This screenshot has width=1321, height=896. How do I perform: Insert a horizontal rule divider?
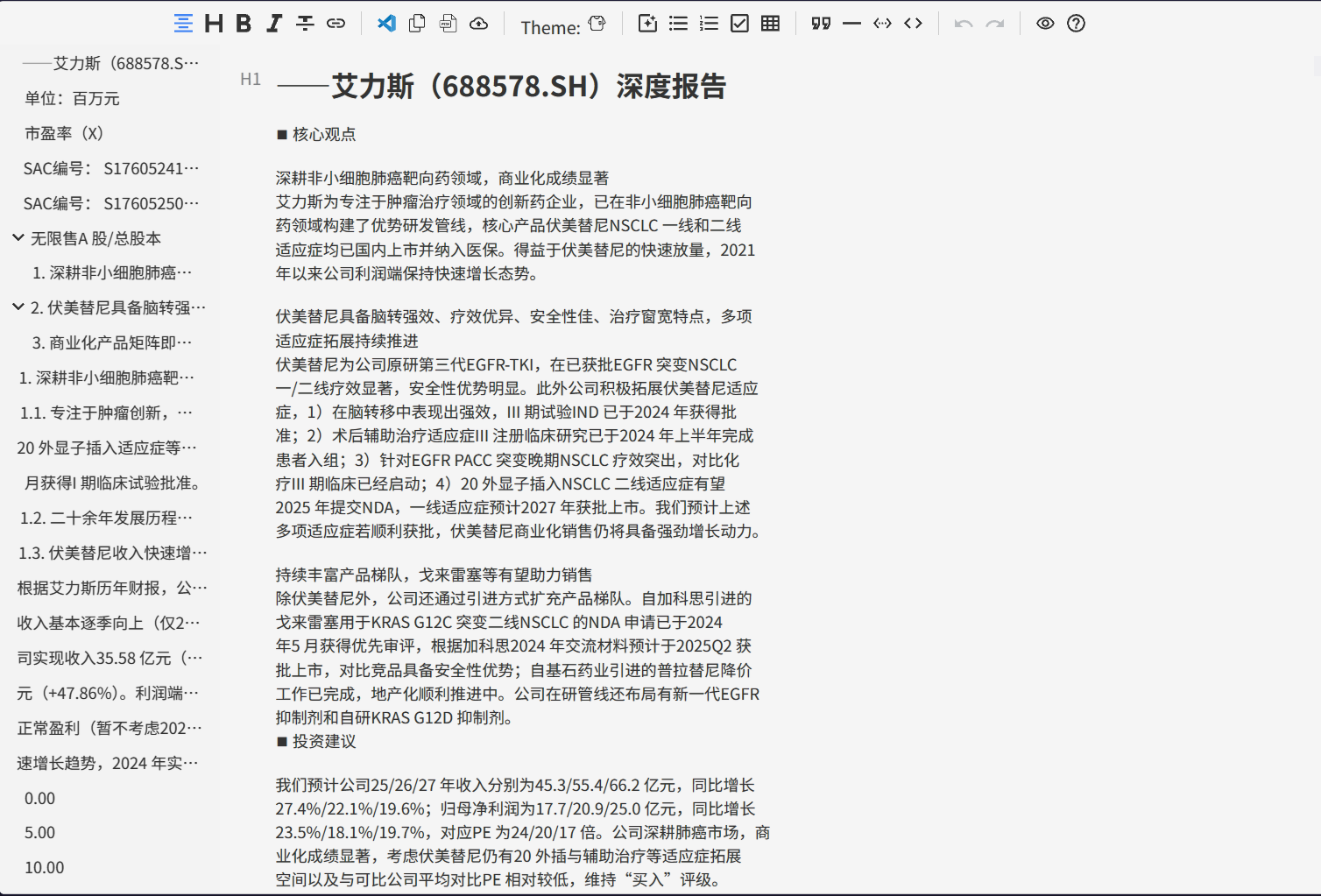(x=851, y=24)
